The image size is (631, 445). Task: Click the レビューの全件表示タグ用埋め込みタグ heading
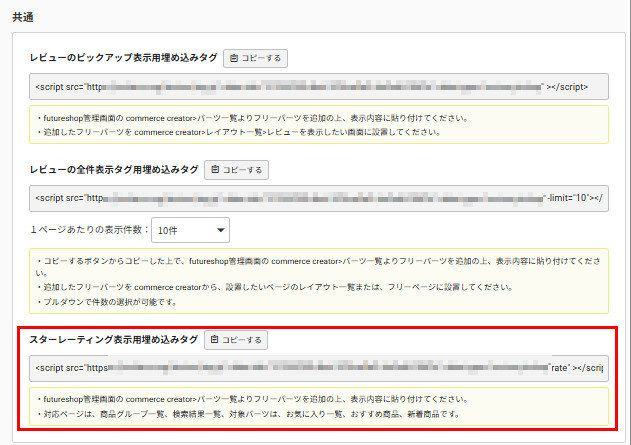pos(114,170)
